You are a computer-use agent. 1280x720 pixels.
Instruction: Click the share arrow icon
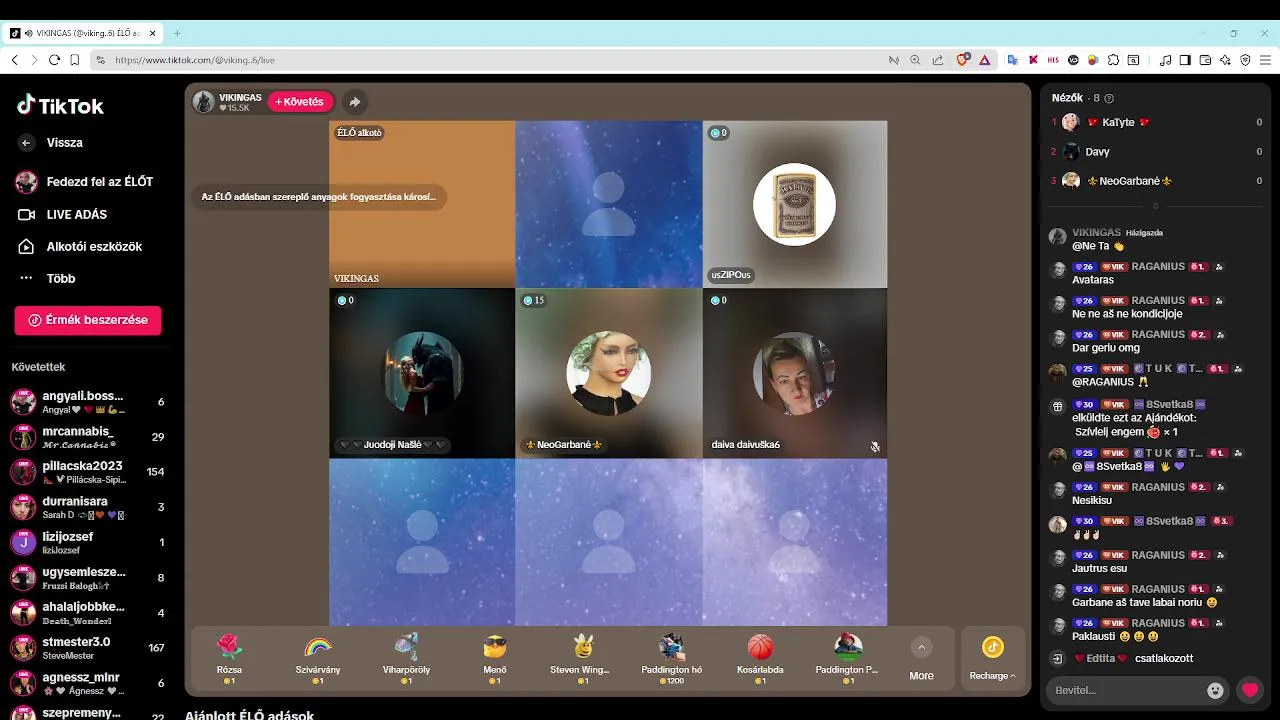point(354,102)
